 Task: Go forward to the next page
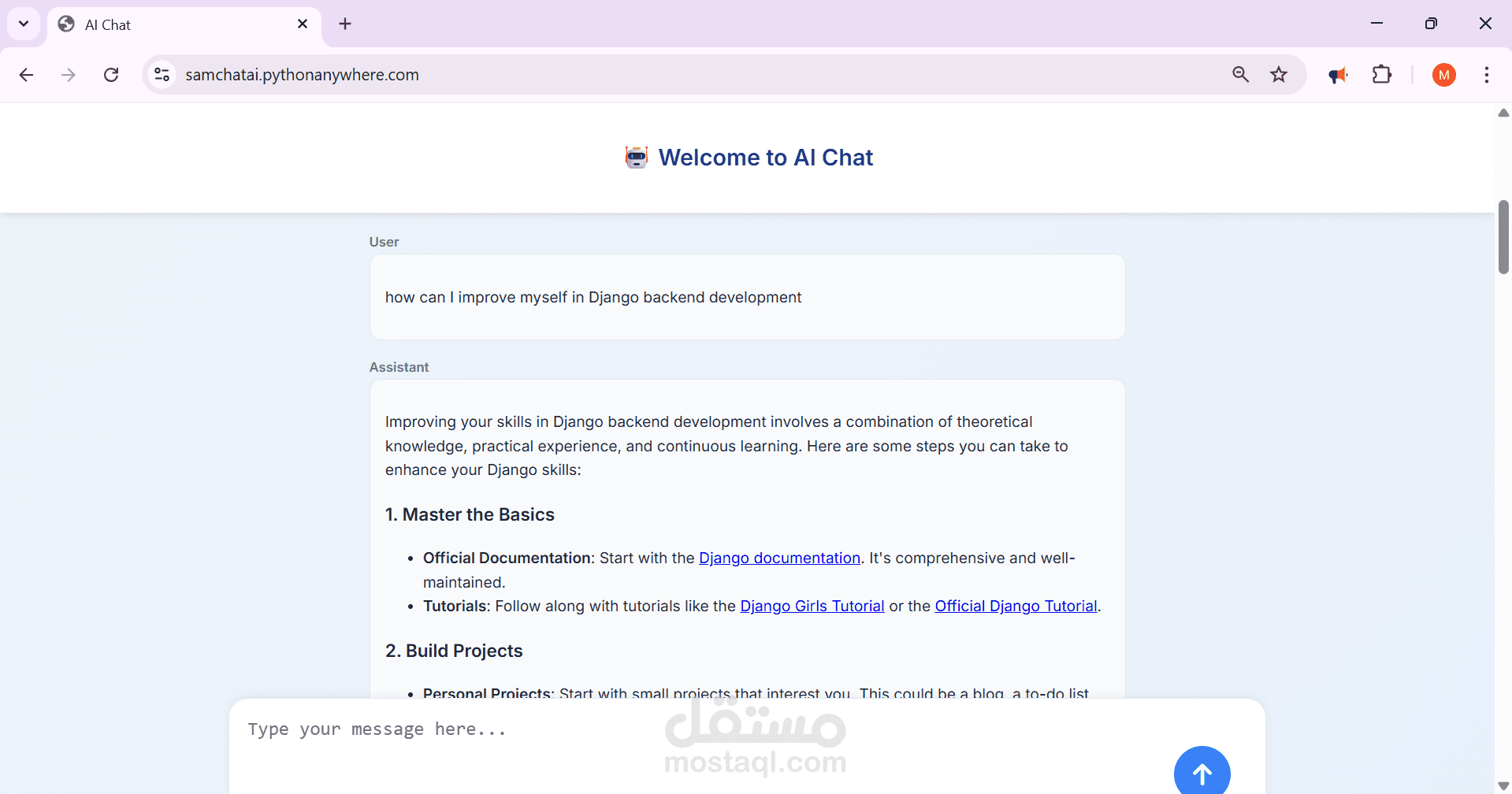69,75
